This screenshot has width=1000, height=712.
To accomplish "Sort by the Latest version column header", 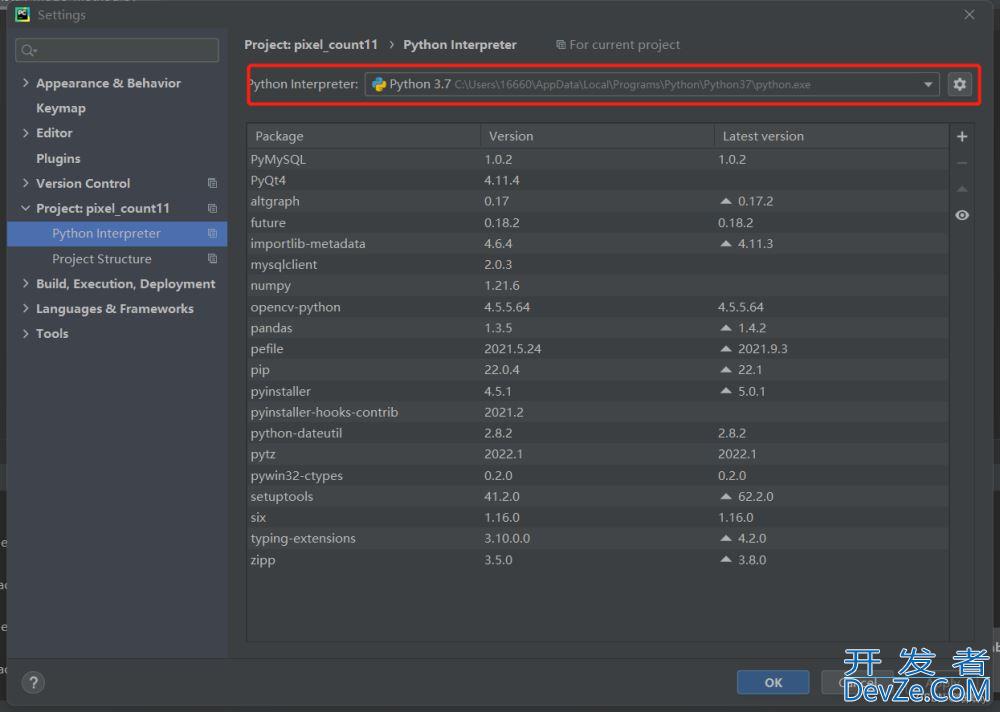I will 832,136.
